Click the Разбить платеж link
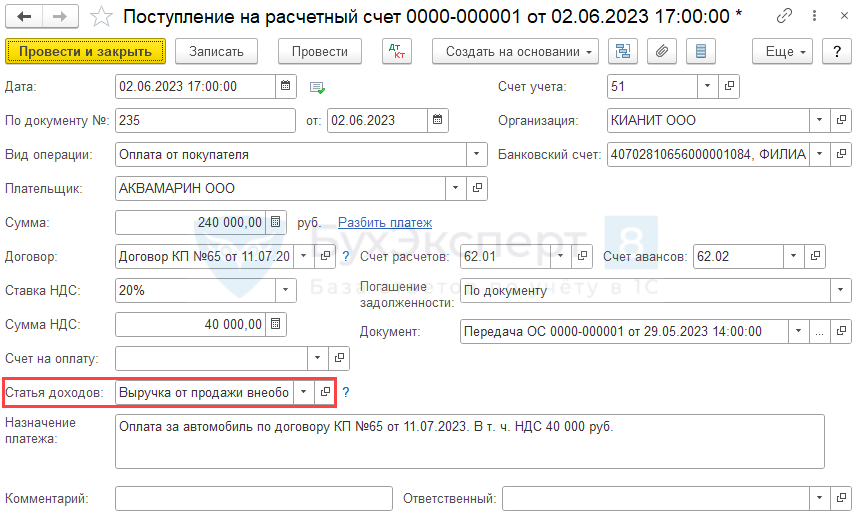Screen dimensions: 854x515 coord(385,222)
